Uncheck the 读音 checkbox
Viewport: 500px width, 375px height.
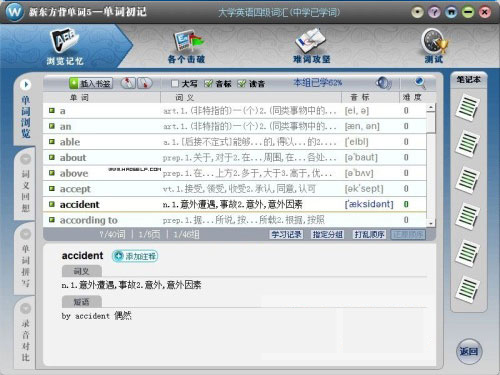pyautogui.click(x=242, y=83)
